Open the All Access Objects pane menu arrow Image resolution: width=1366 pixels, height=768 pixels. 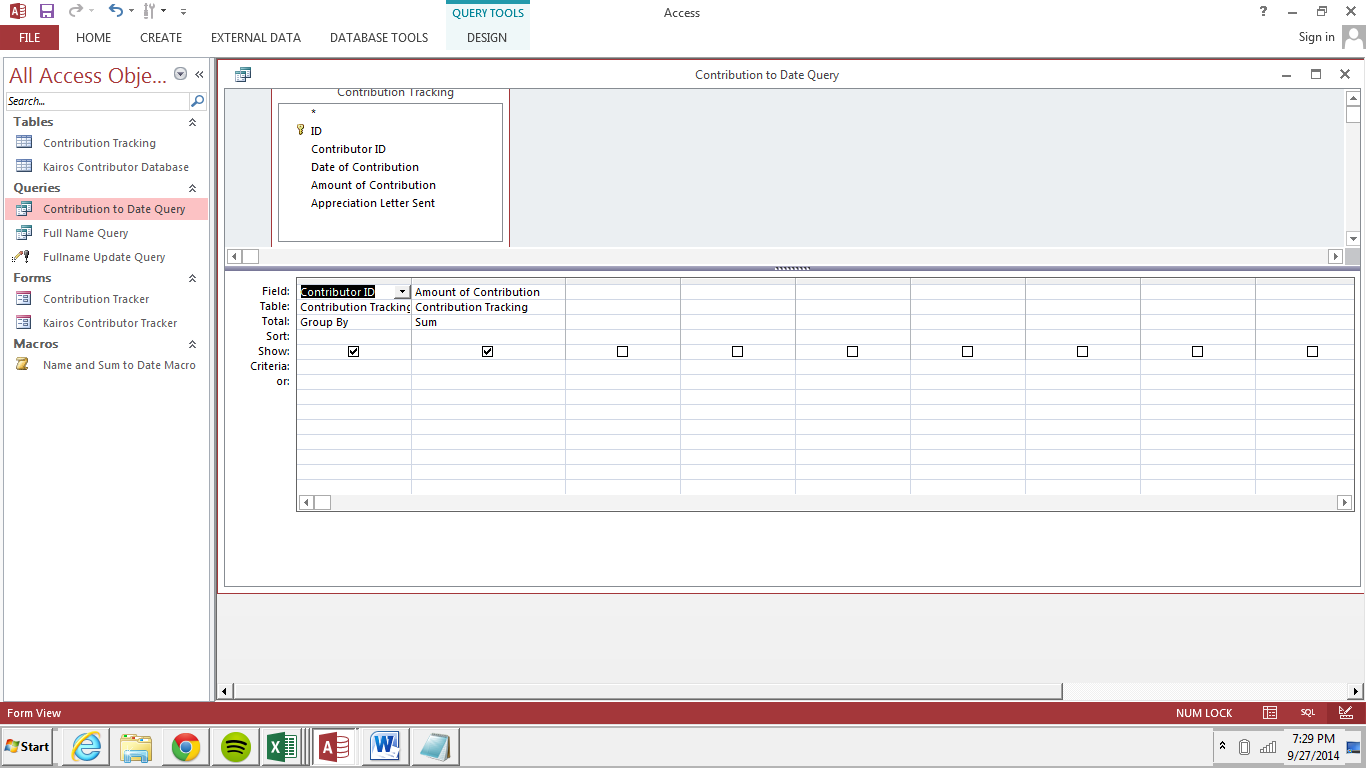[180, 74]
